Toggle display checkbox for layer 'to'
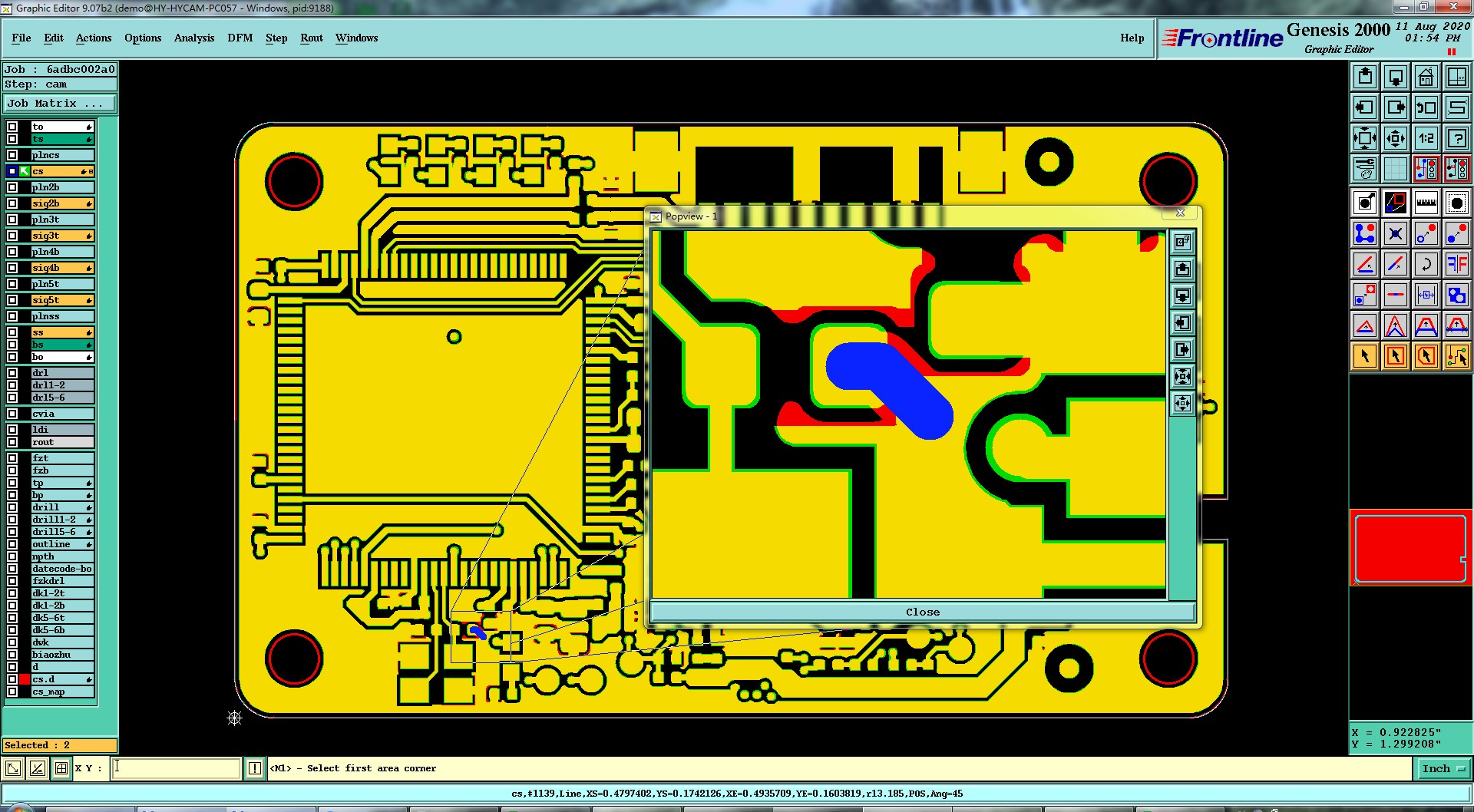1474x812 pixels. pos(12,127)
